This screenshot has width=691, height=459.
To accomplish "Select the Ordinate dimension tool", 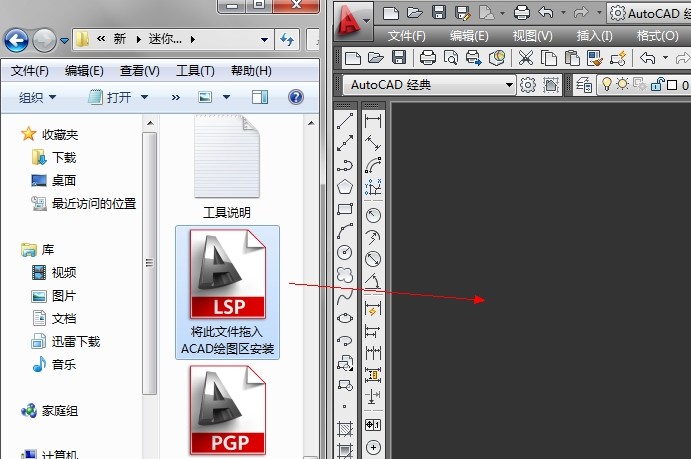I will [x=373, y=187].
